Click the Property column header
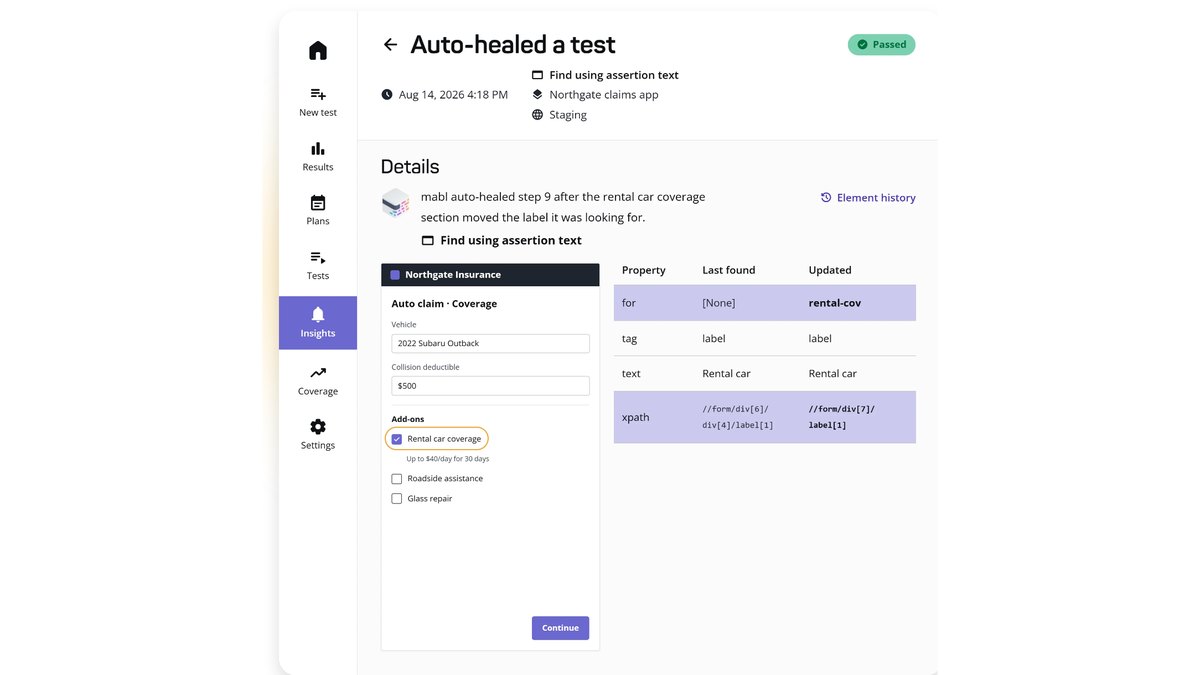The height and width of the screenshot is (675, 1200). (644, 270)
